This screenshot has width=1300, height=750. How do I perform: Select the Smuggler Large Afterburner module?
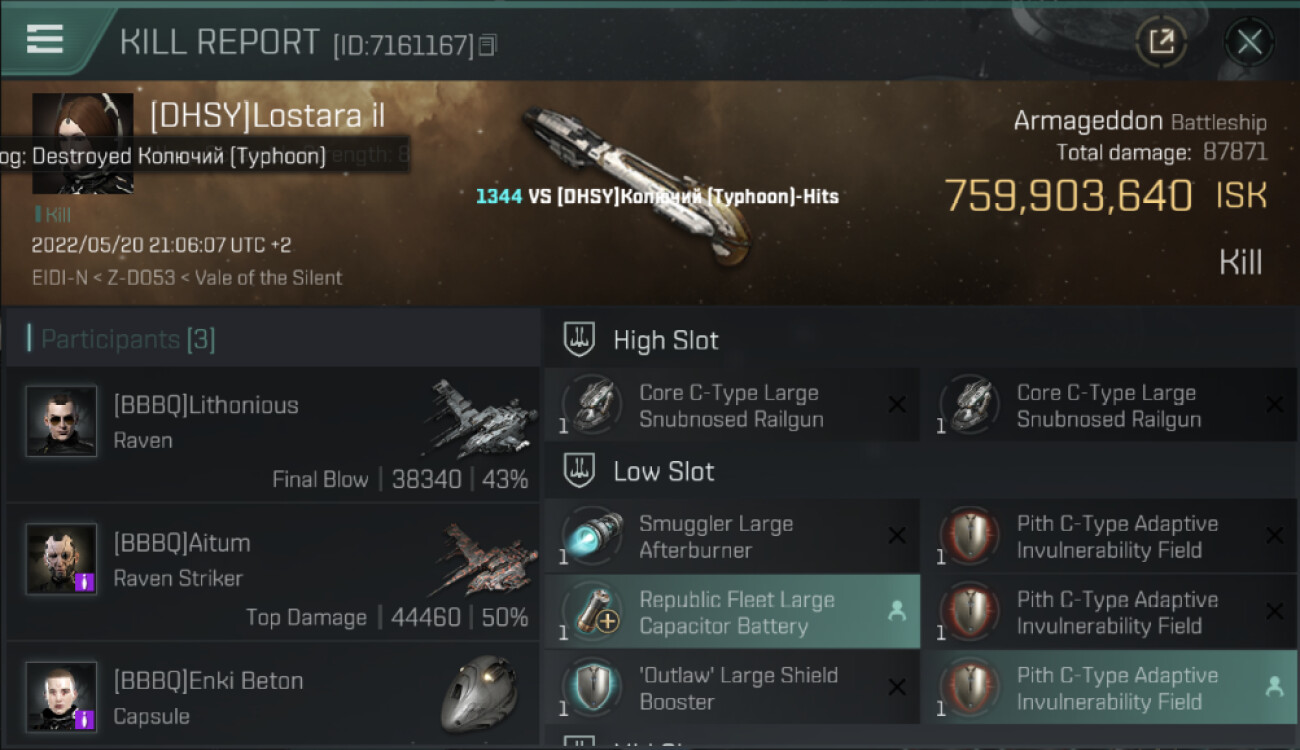(x=732, y=537)
